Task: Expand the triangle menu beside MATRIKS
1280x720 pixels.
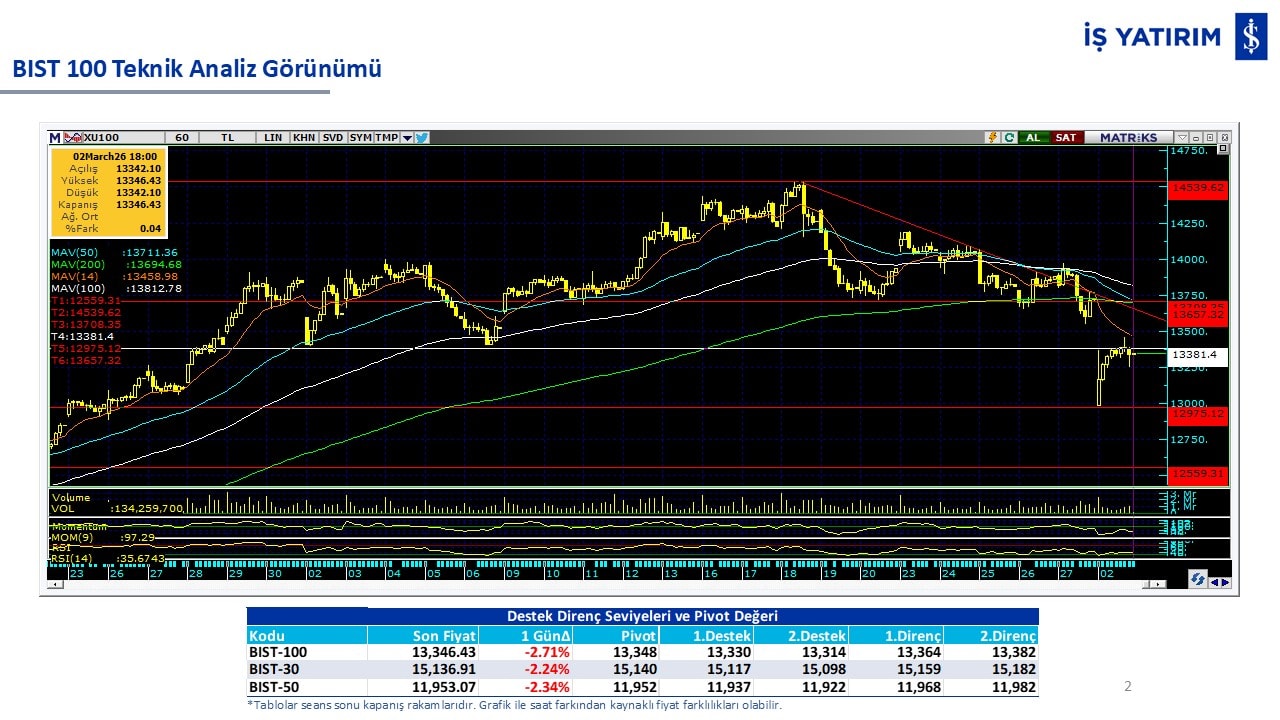Action: coord(1182,138)
